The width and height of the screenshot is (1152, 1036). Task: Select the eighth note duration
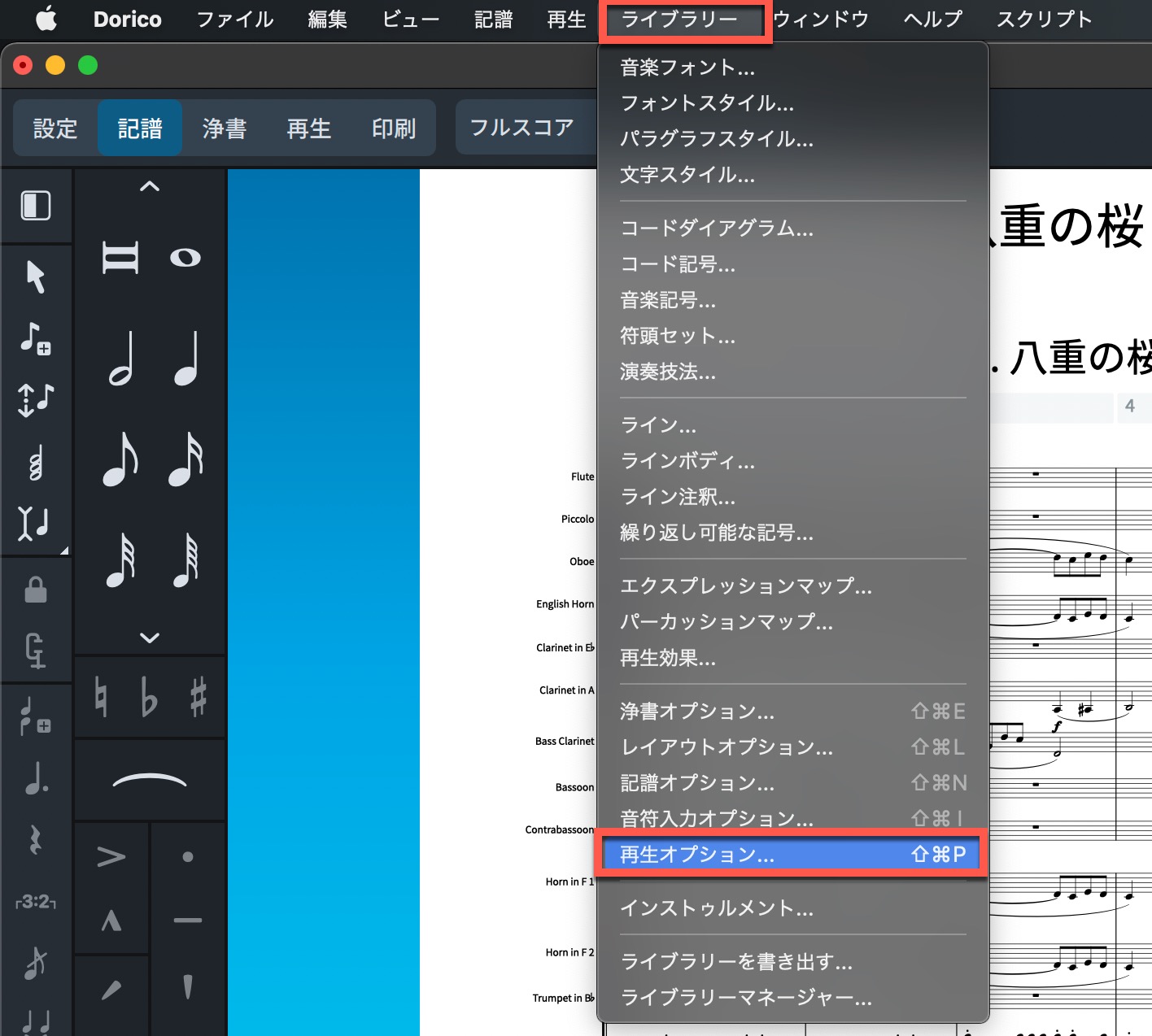pos(120,458)
